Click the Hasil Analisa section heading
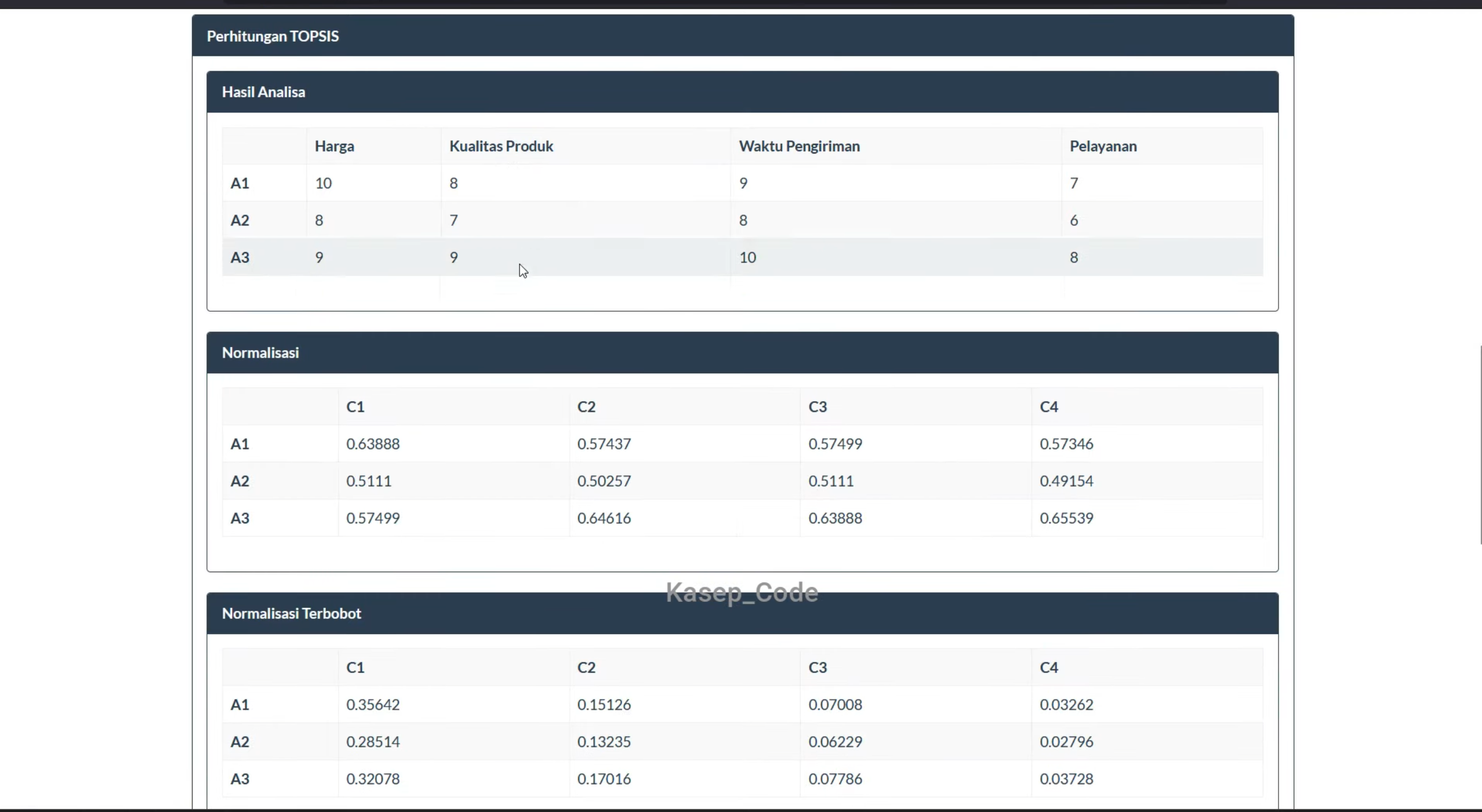The width and height of the screenshot is (1482, 812). tap(263, 92)
